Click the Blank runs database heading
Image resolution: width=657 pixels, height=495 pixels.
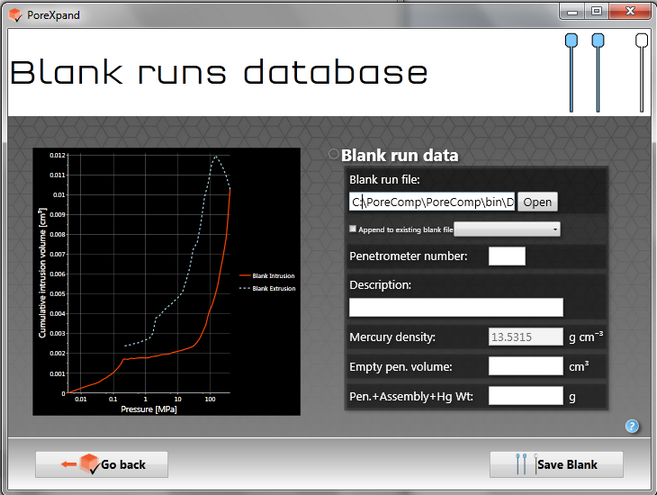(219, 73)
